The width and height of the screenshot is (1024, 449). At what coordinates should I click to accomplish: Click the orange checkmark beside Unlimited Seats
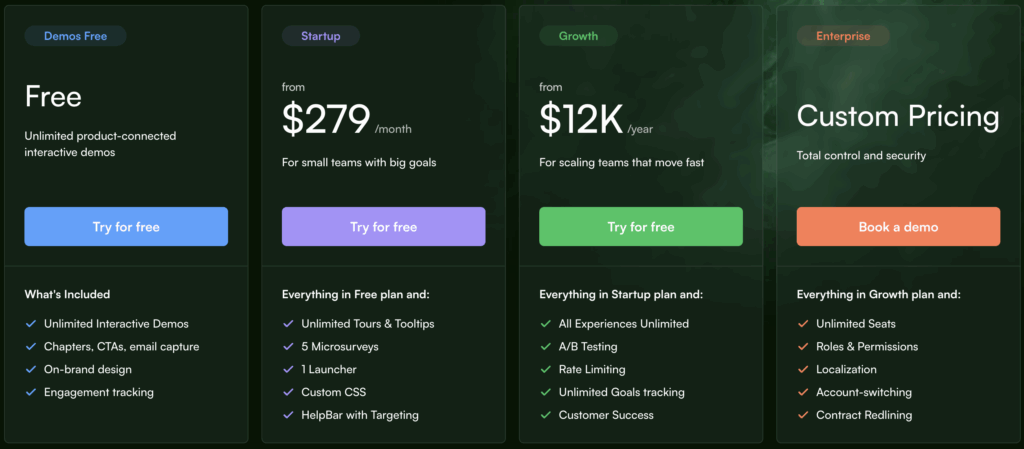pyautogui.click(x=802, y=324)
